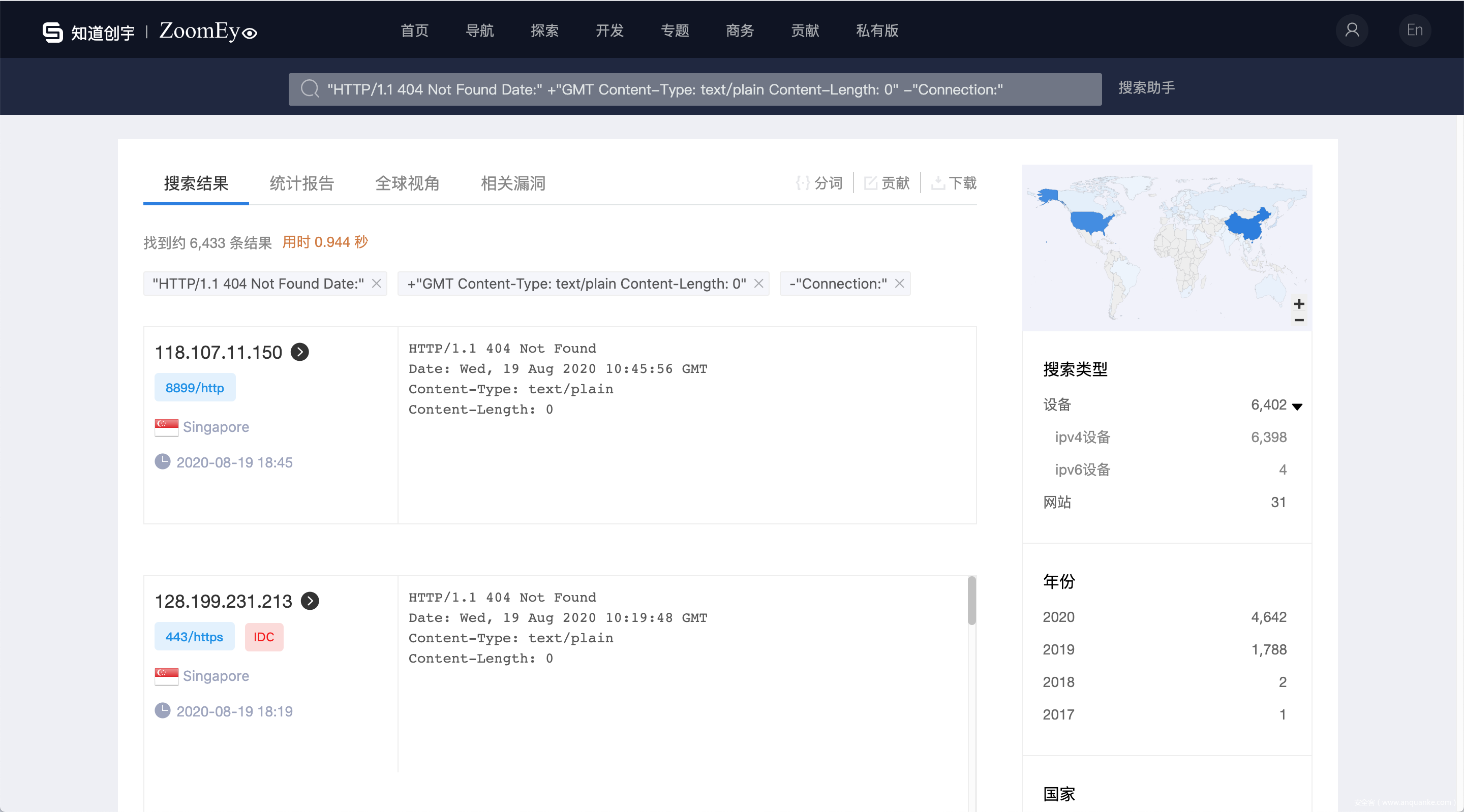Switch language with the En button
The image size is (1464, 812).
click(x=1414, y=30)
